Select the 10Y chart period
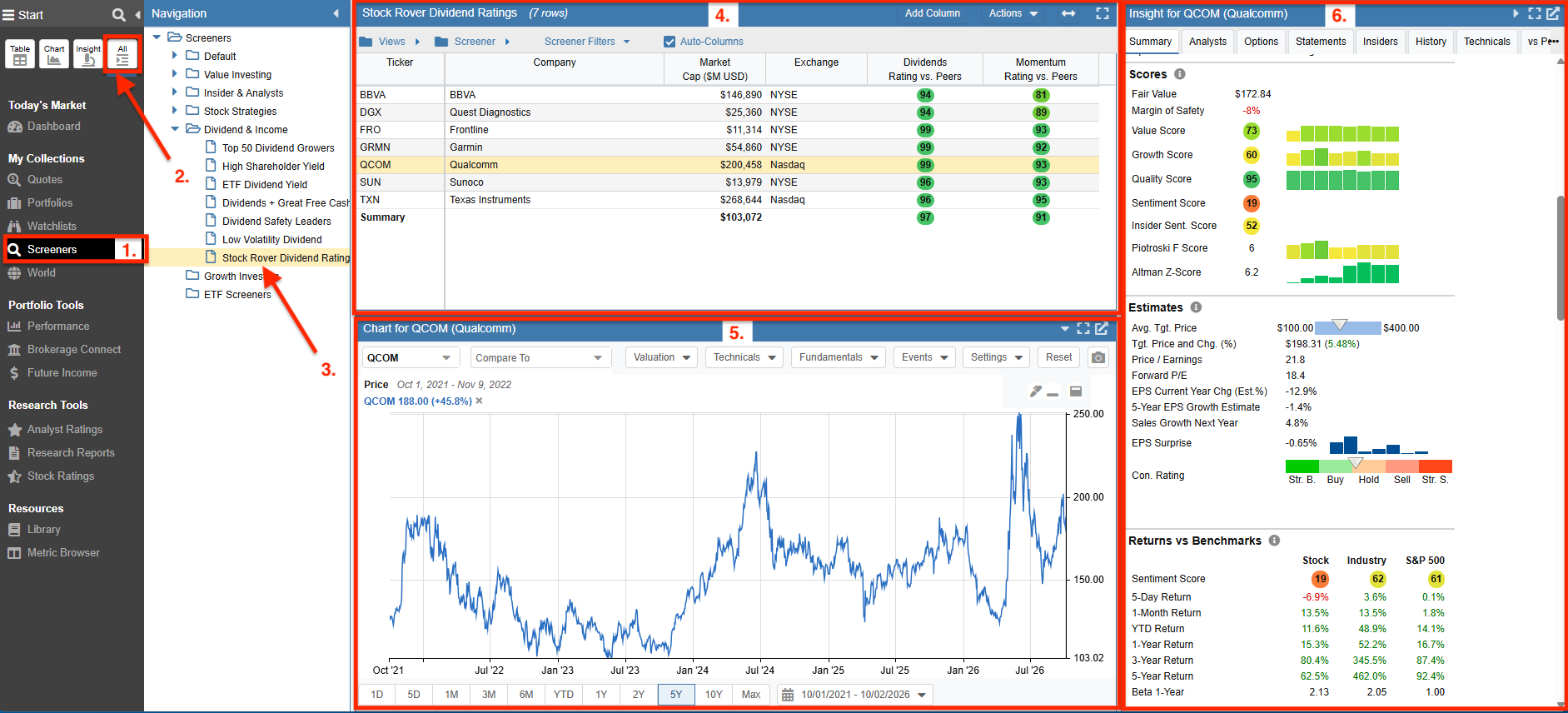1568x713 pixels. click(714, 695)
